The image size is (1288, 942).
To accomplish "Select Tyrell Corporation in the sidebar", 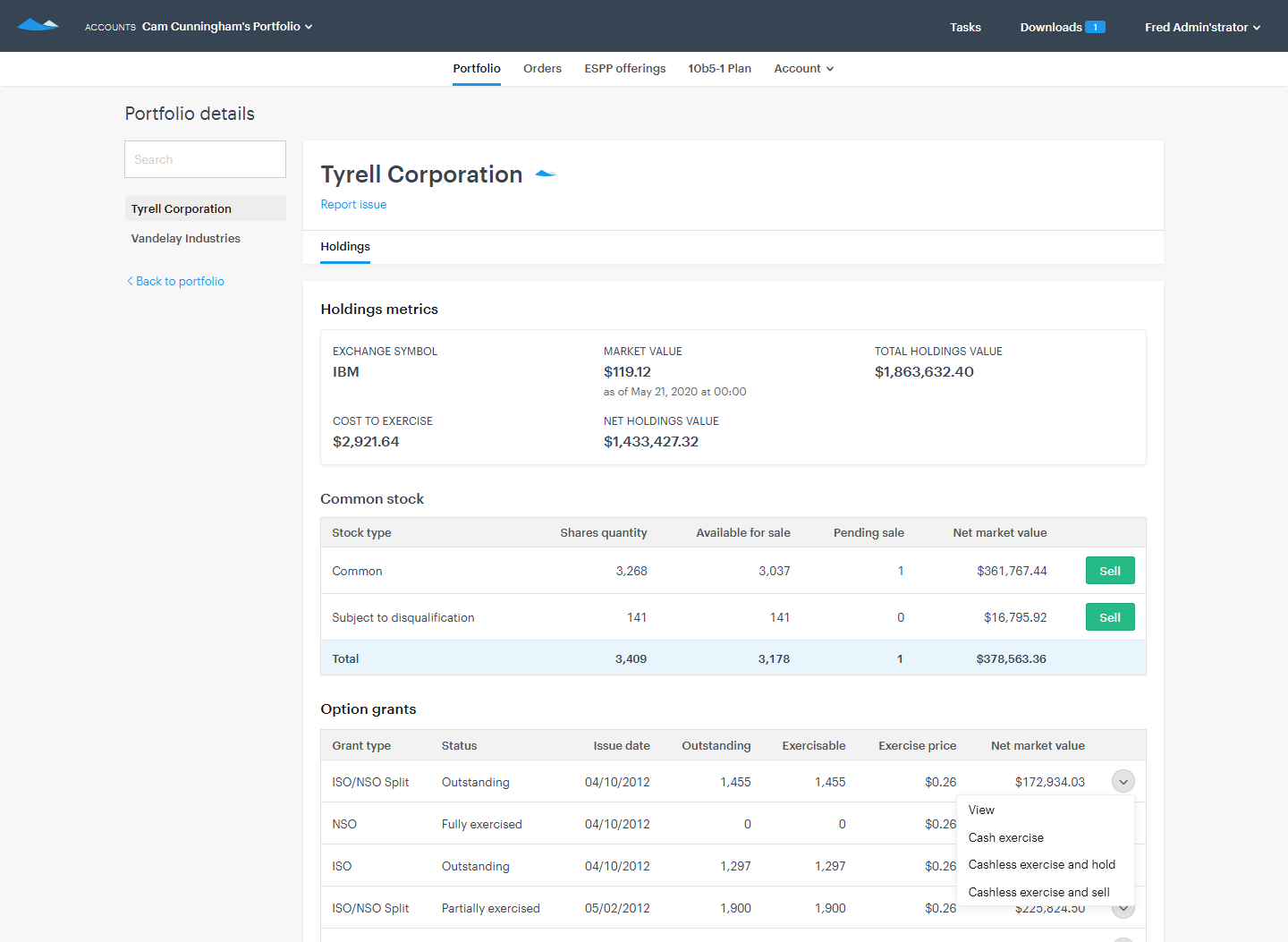I will 205,208.
